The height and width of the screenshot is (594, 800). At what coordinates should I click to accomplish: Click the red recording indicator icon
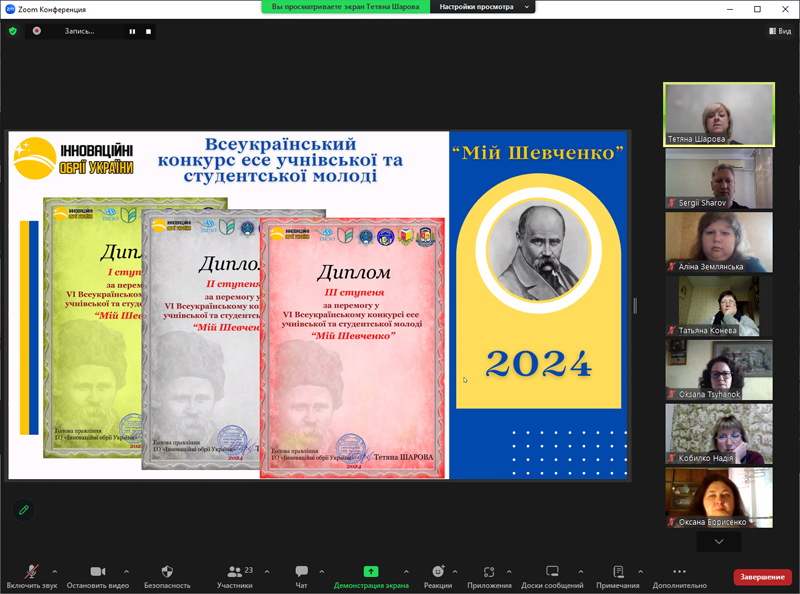click(x=37, y=31)
